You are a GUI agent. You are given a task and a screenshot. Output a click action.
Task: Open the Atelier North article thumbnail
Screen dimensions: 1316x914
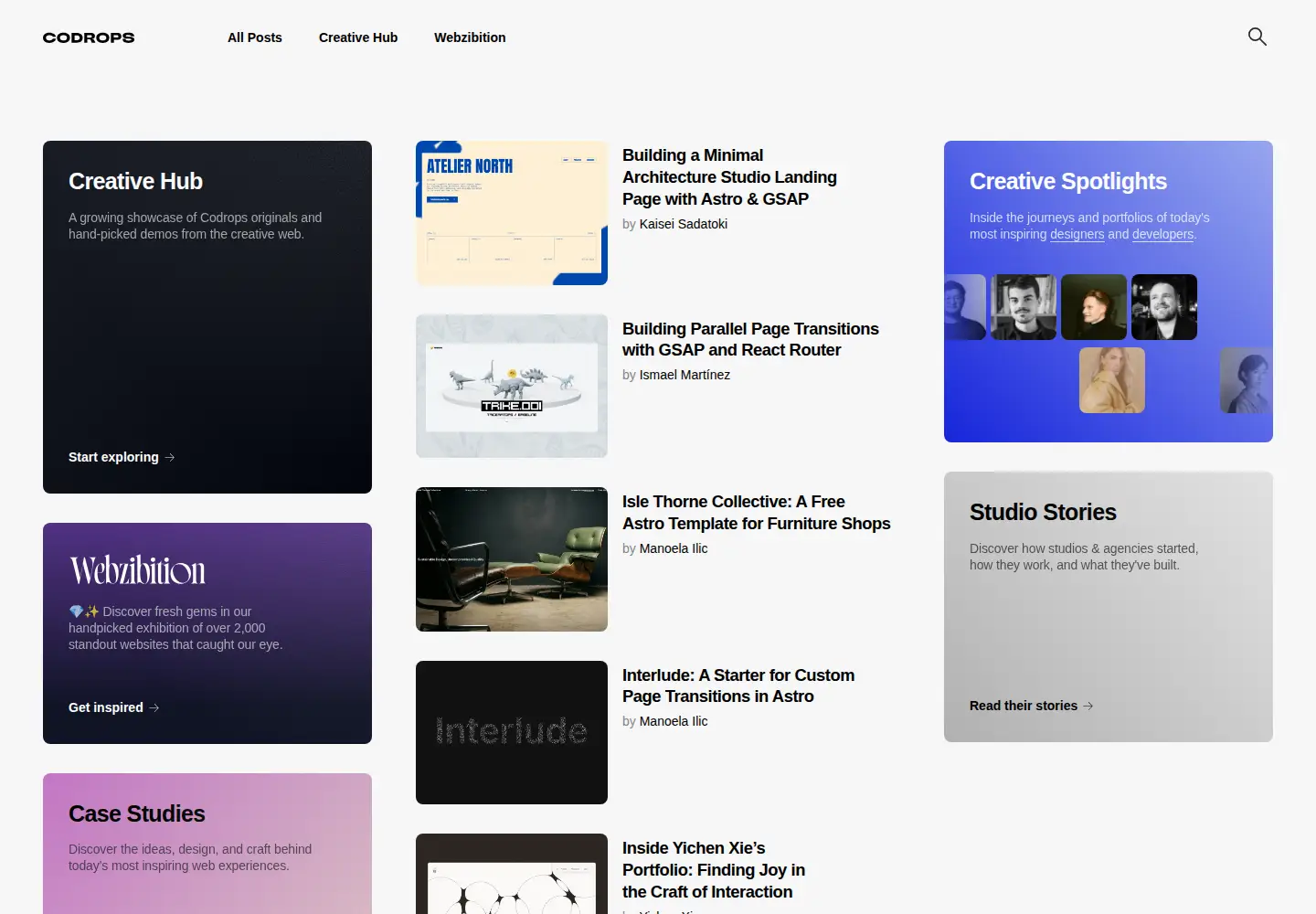512,213
